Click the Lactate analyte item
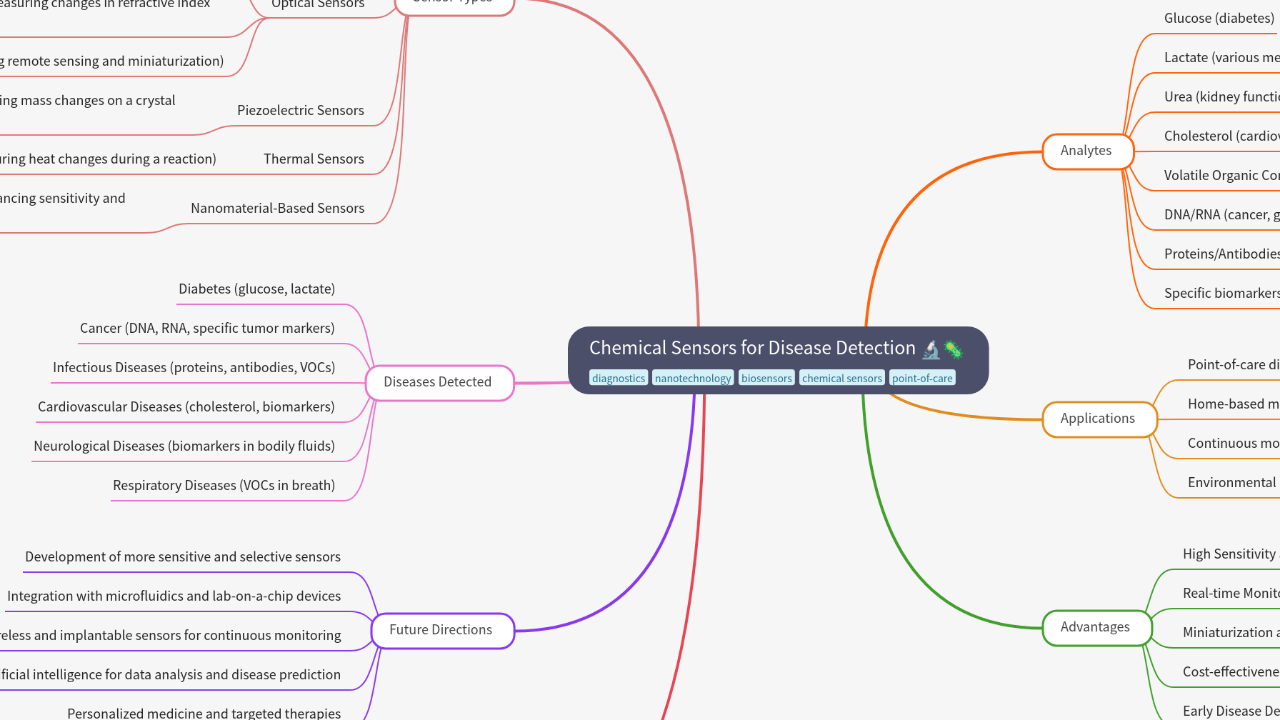The width and height of the screenshot is (1280, 720). point(1221,57)
